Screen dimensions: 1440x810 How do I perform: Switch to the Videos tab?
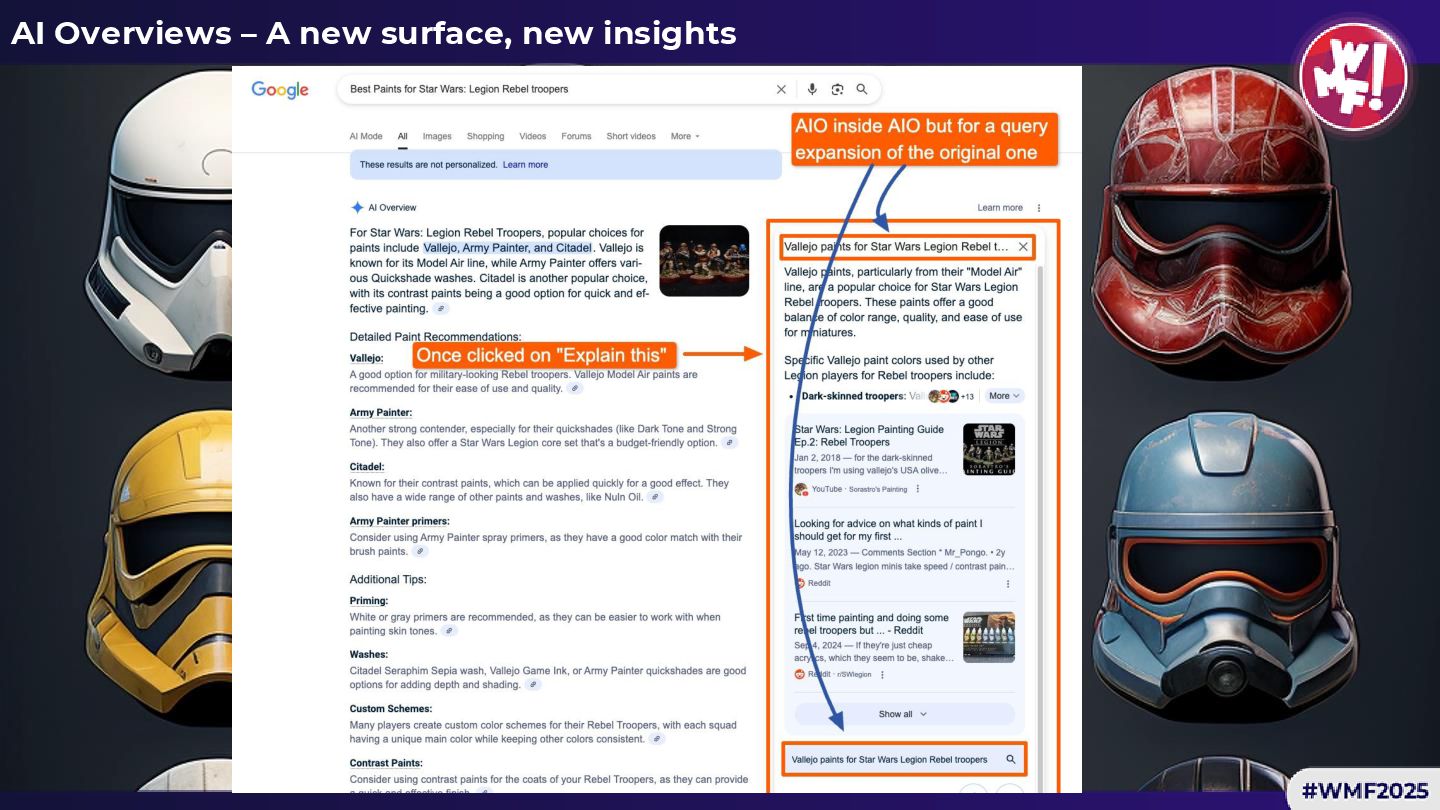(533, 136)
